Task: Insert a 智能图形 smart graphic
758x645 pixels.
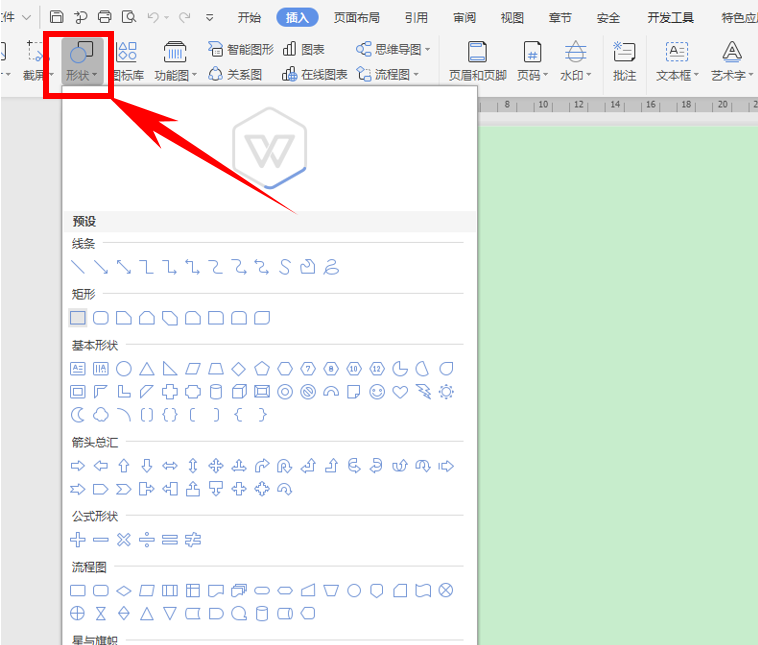Action: (241, 49)
